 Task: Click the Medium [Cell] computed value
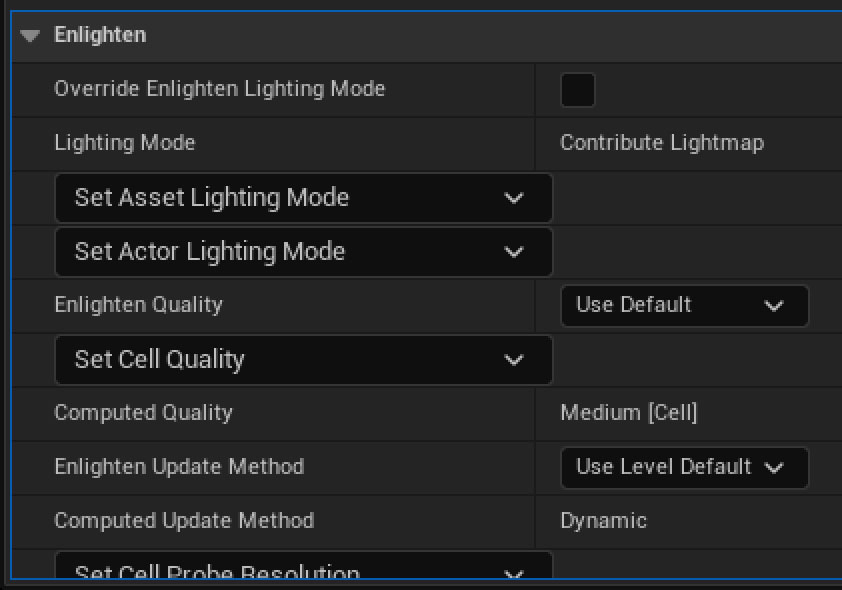(628, 413)
